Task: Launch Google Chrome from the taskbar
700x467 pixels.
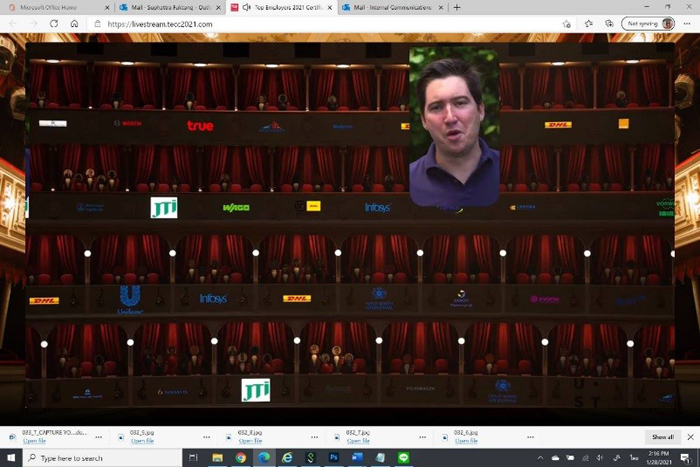Action: pos(241,458)
